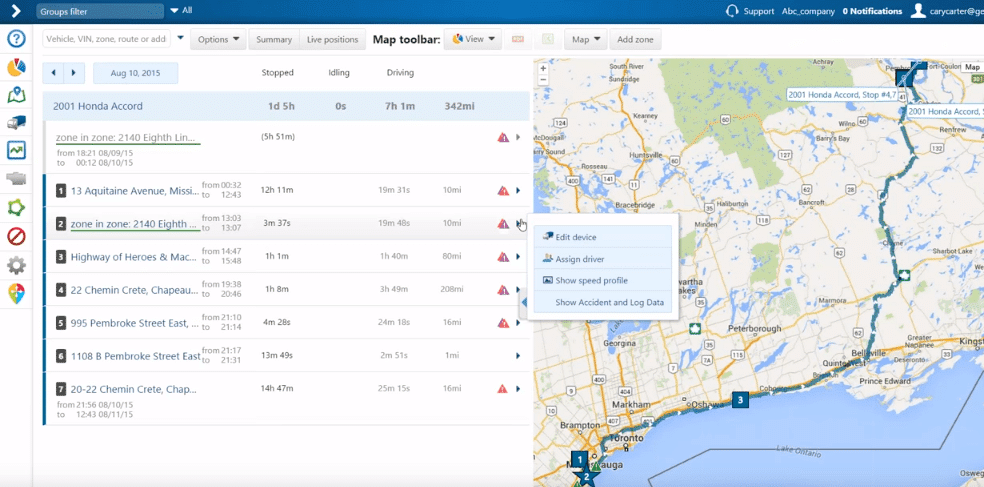Open the Dashboard pie chart sidebar icon

tap(16, 67)
